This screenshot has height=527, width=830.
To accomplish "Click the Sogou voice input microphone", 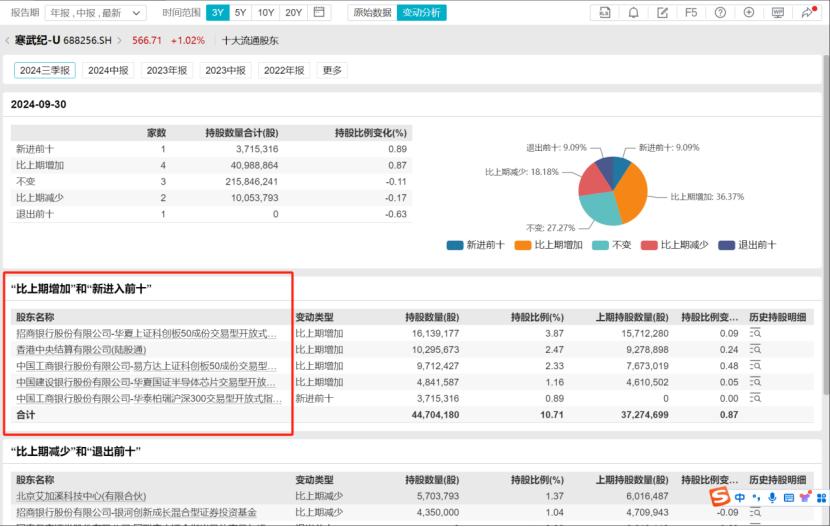I will pyautogui.click(x=772, y=497).
